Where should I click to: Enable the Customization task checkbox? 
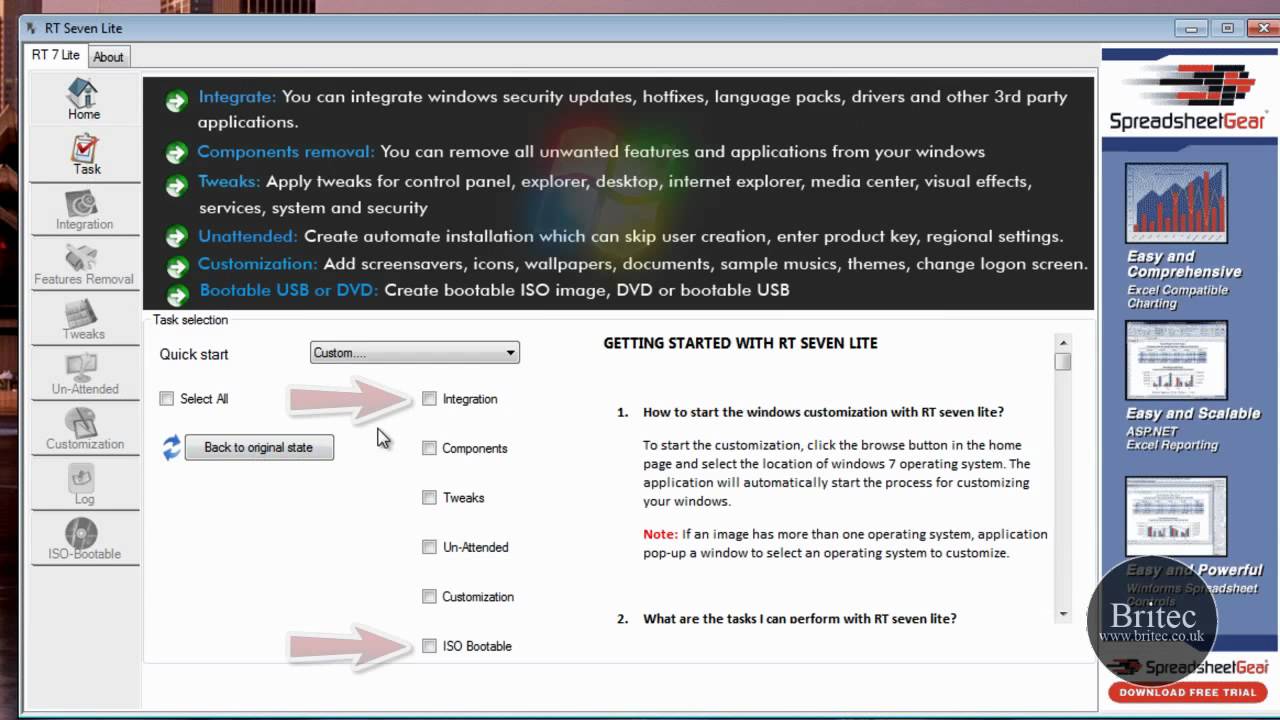pos(429,596)
